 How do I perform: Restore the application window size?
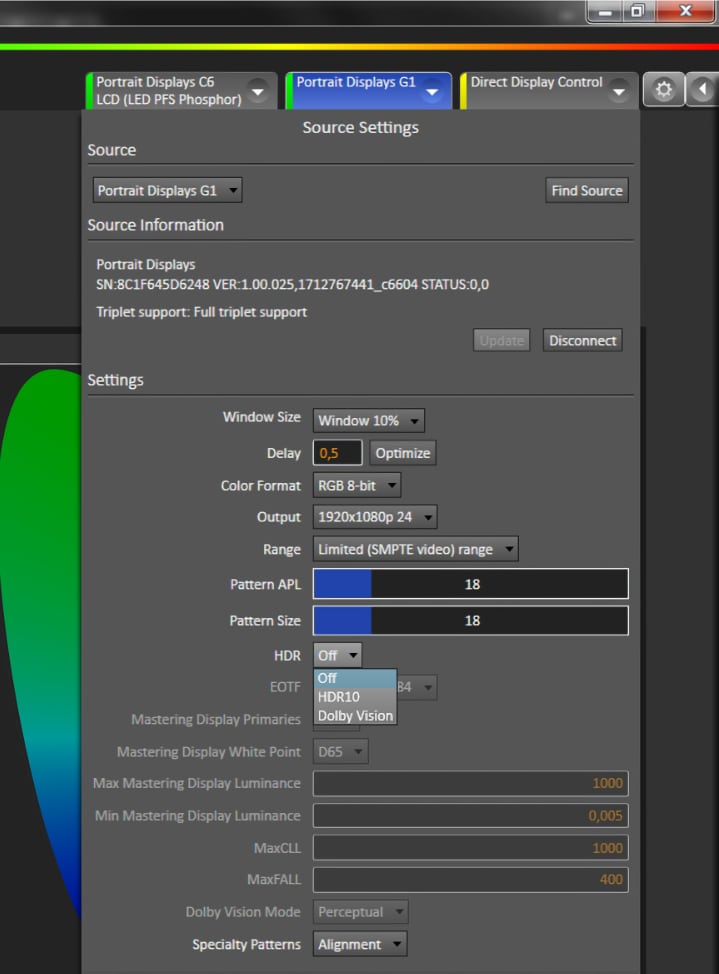tap(637, 11)
